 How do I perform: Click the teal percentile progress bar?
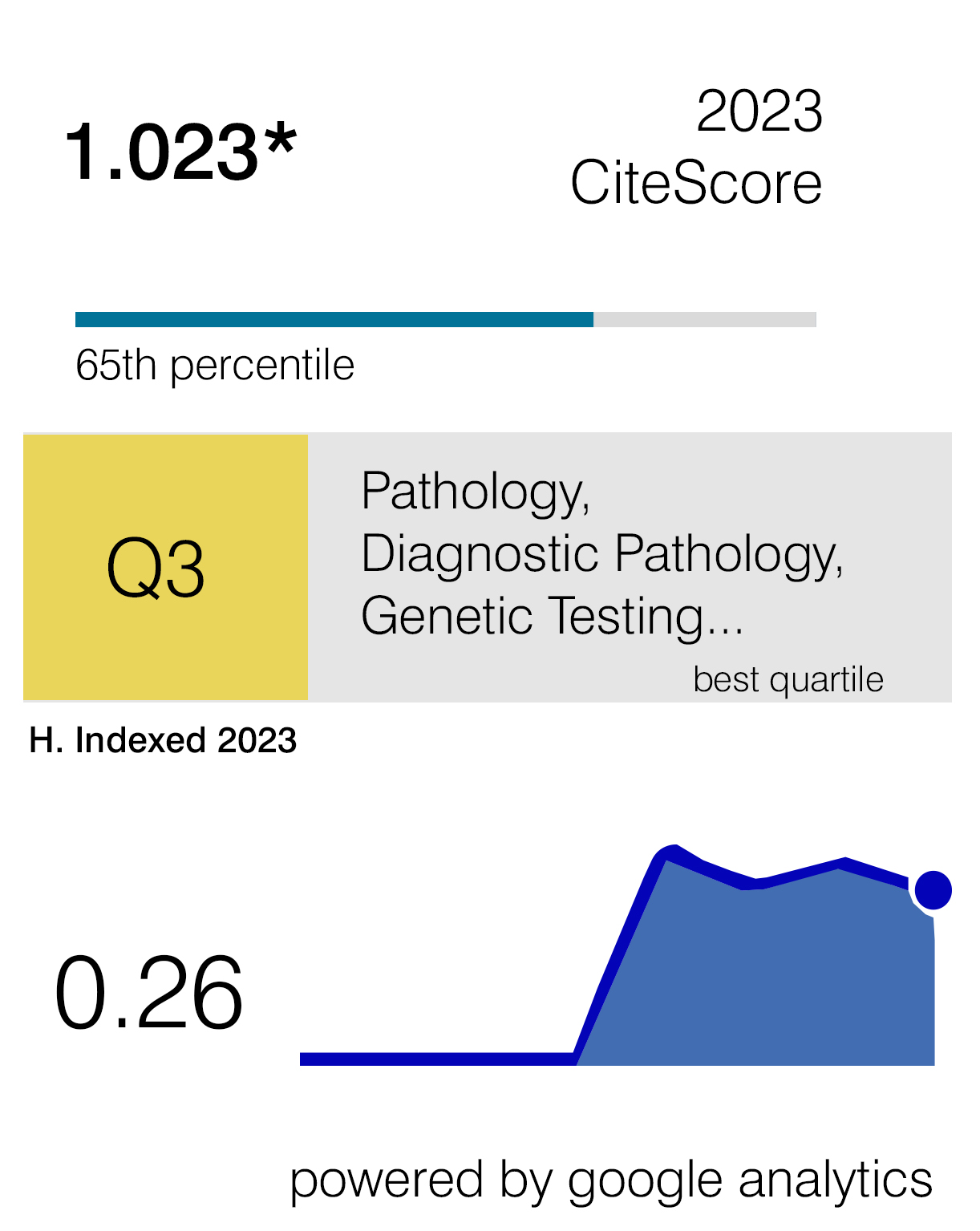(334, 319)
